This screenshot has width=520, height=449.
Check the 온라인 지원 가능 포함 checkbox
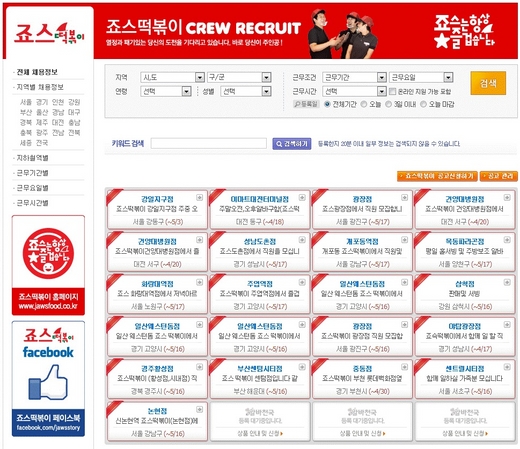pos(393,91)
